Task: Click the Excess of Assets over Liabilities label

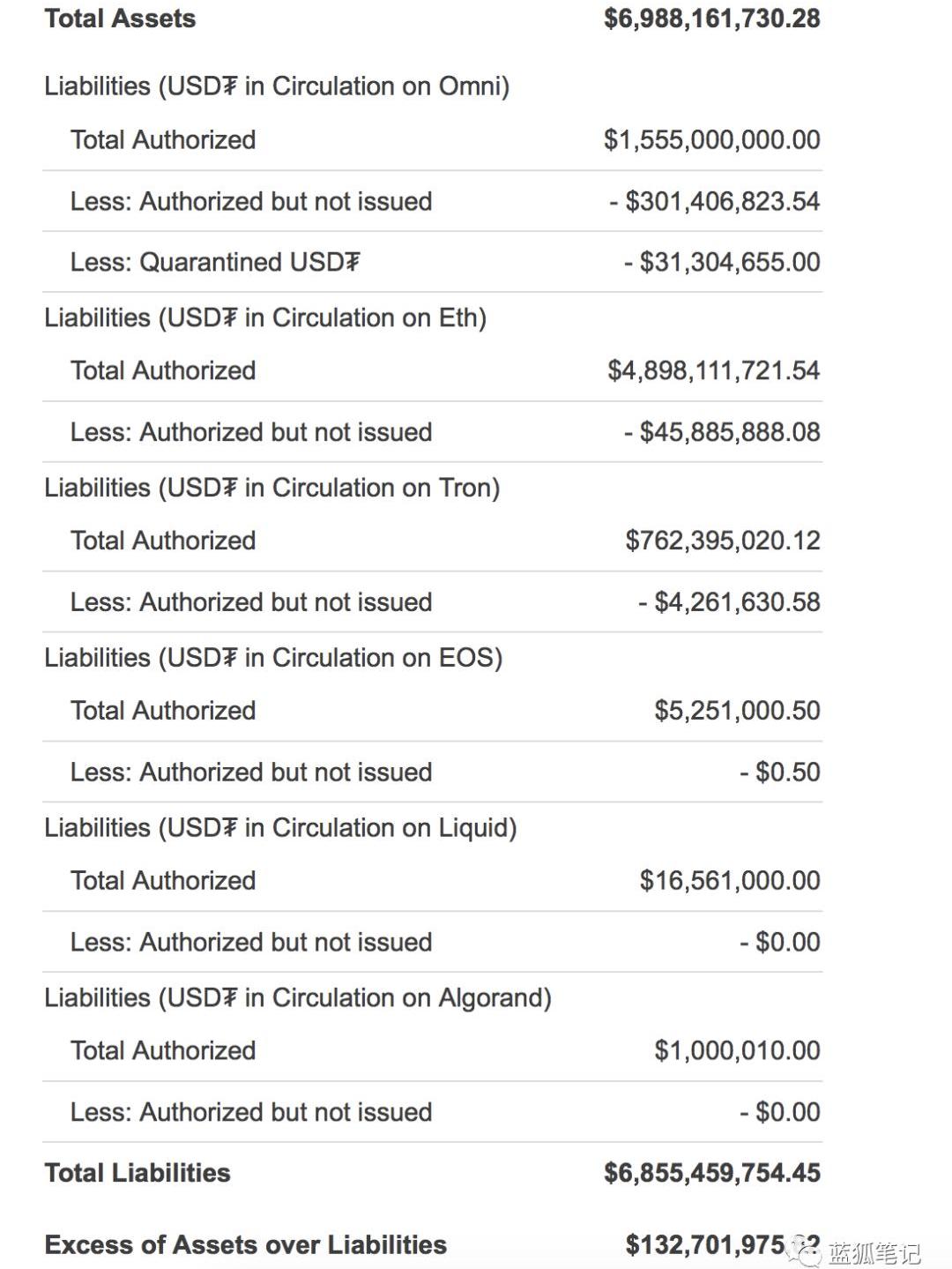Action: [246, 1245]
